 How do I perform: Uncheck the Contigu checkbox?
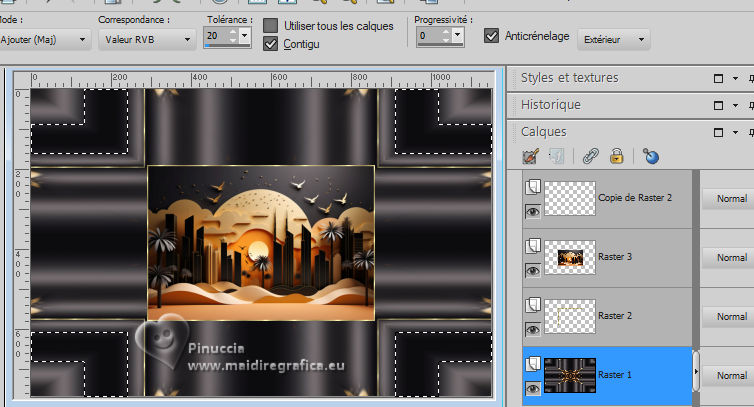pyautogui.click(x=270, y=44)
